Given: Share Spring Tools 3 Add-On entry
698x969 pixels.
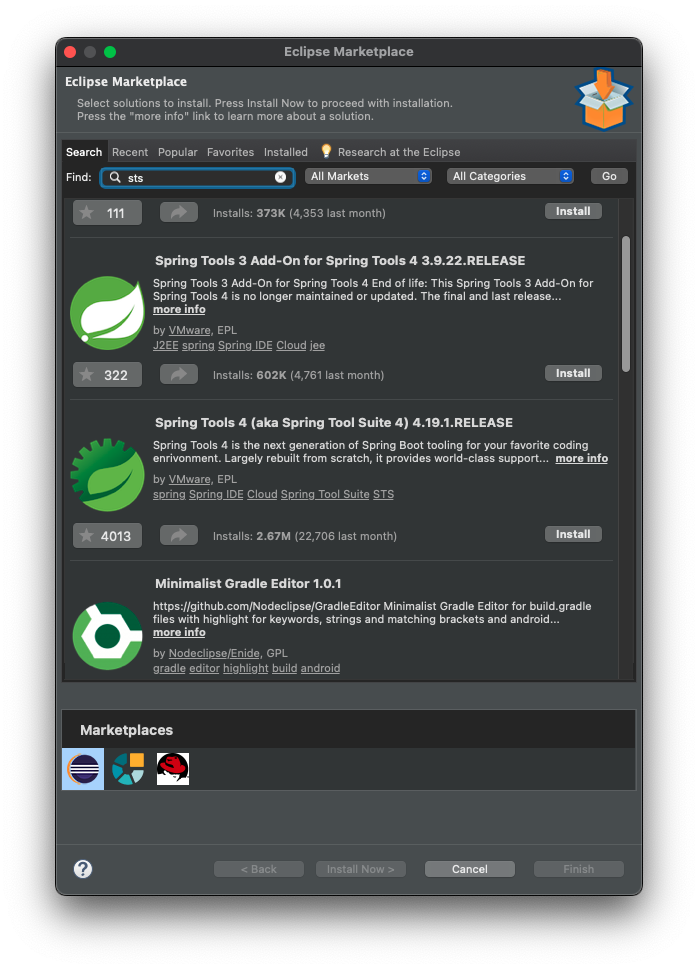Looking at the screenshot, I should [x=179, y=374].
